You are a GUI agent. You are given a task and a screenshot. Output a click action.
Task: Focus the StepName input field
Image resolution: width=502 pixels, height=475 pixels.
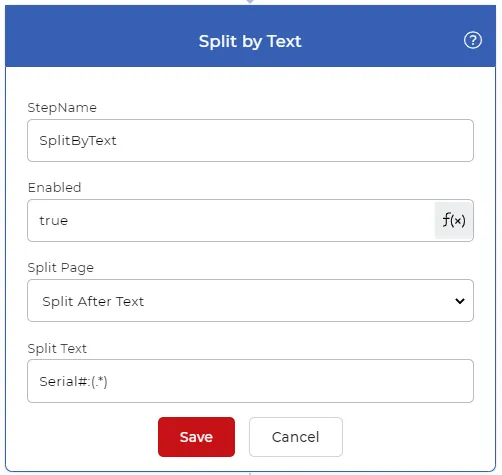point(250,141)
